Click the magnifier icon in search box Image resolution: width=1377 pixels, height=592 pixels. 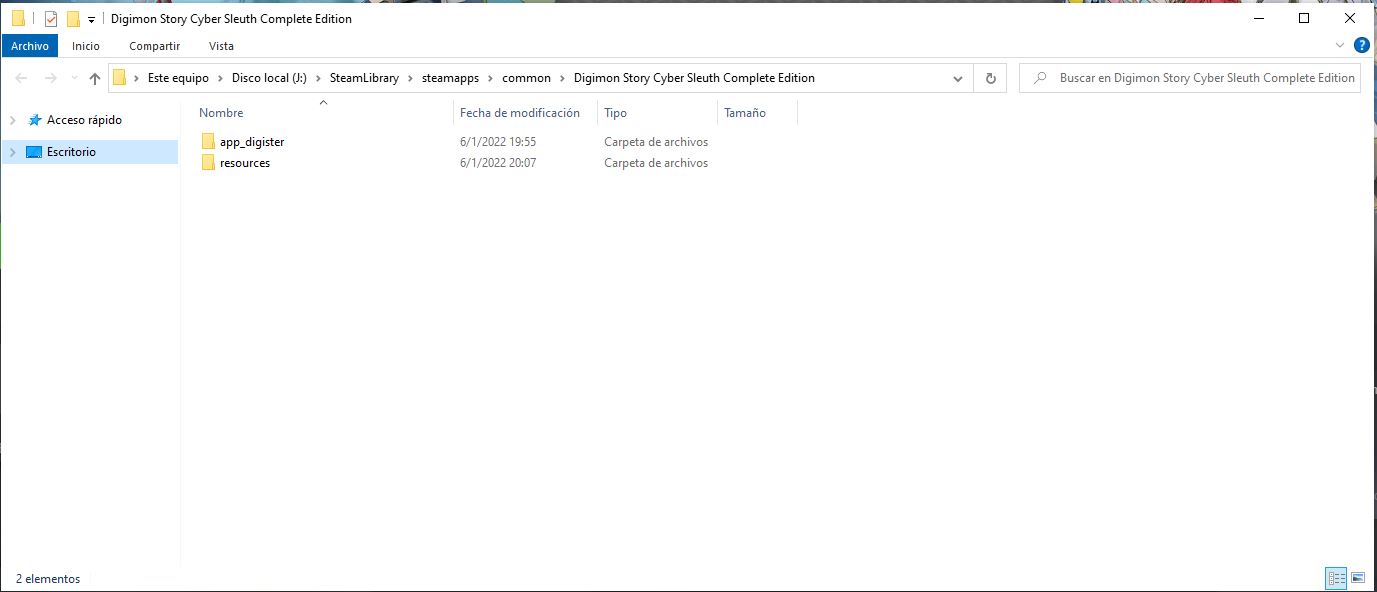click(x=1040, y=78)
